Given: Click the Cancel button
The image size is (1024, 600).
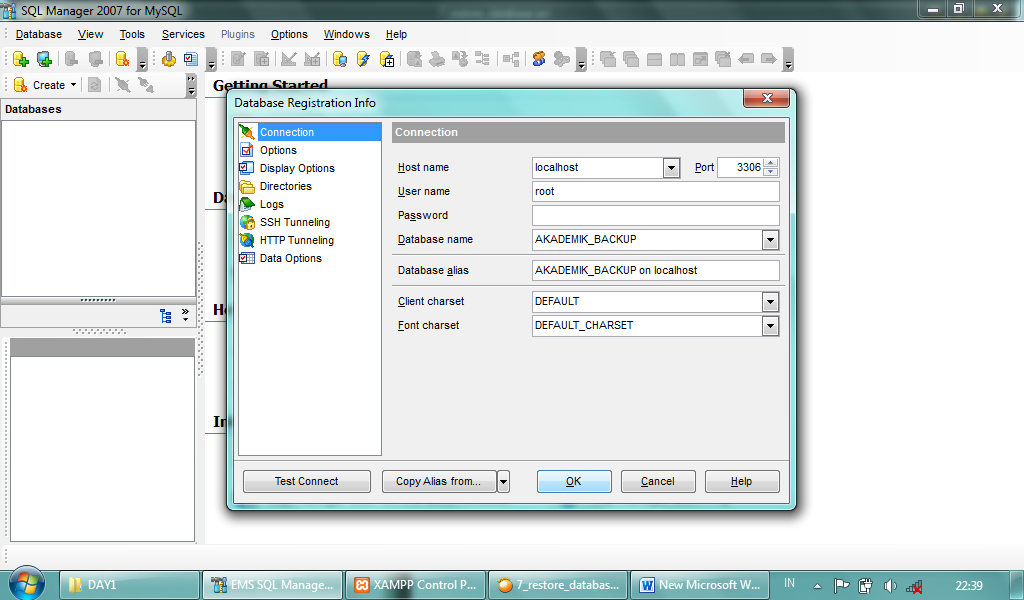Looking at the screenshot, I should tap(658, 481).
